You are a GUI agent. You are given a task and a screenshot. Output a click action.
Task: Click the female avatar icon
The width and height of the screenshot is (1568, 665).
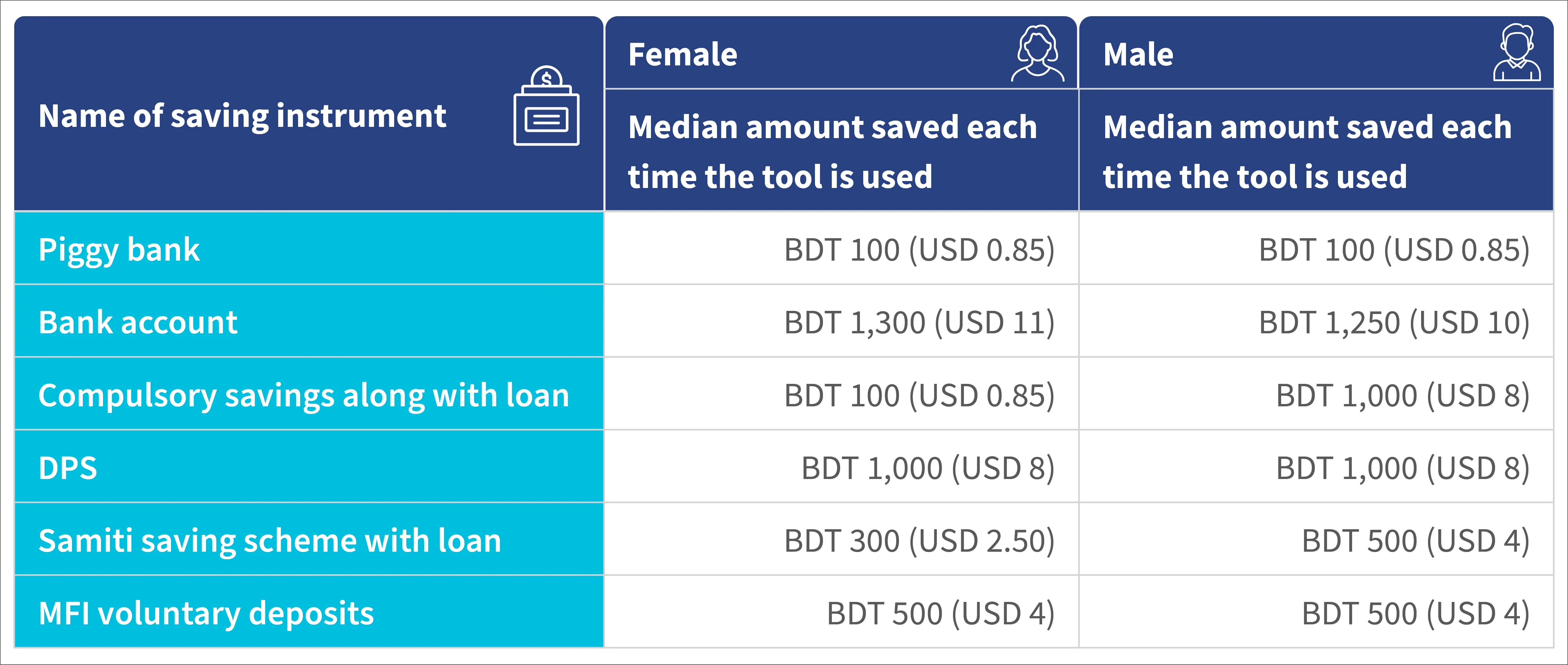coord(1038,53)
